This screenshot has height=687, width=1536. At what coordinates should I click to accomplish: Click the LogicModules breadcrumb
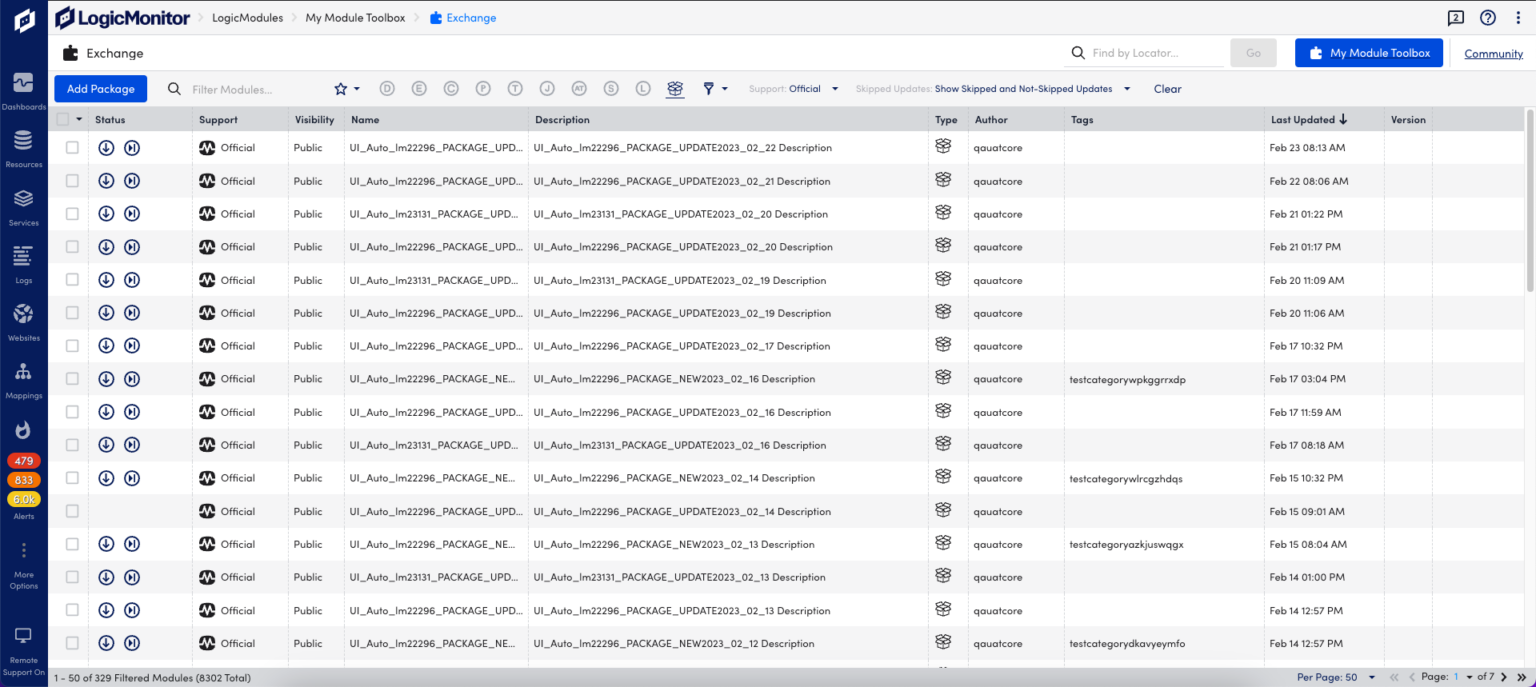(x=247, y=18)
